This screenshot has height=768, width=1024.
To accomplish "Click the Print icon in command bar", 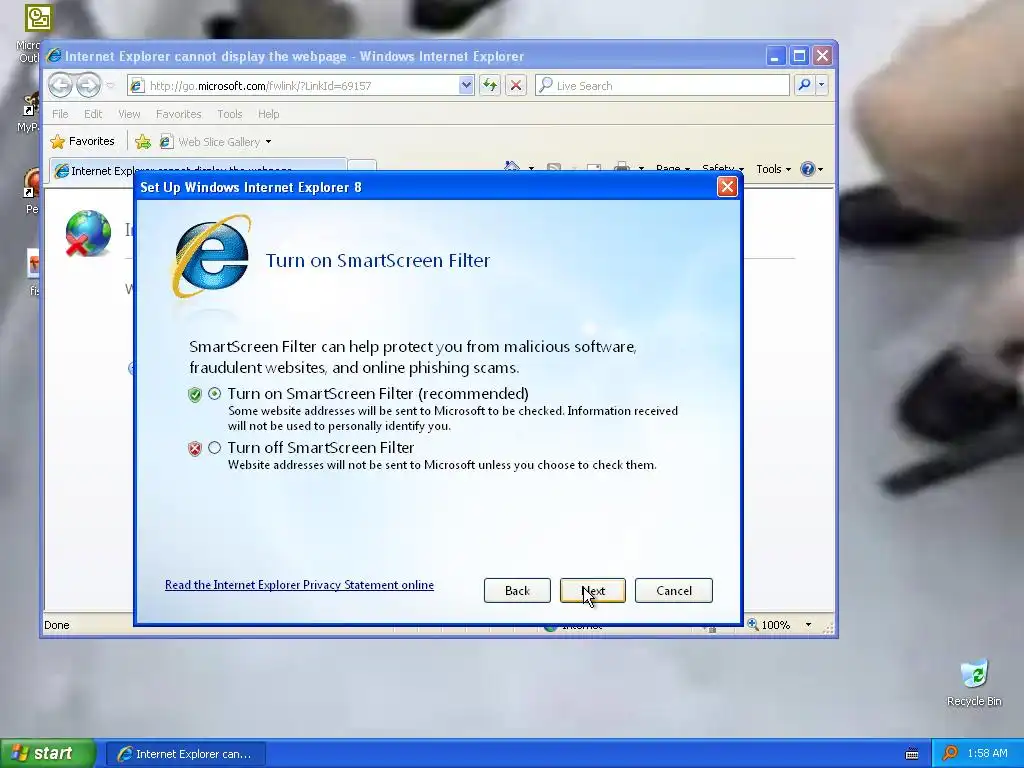I will point(622,168).
